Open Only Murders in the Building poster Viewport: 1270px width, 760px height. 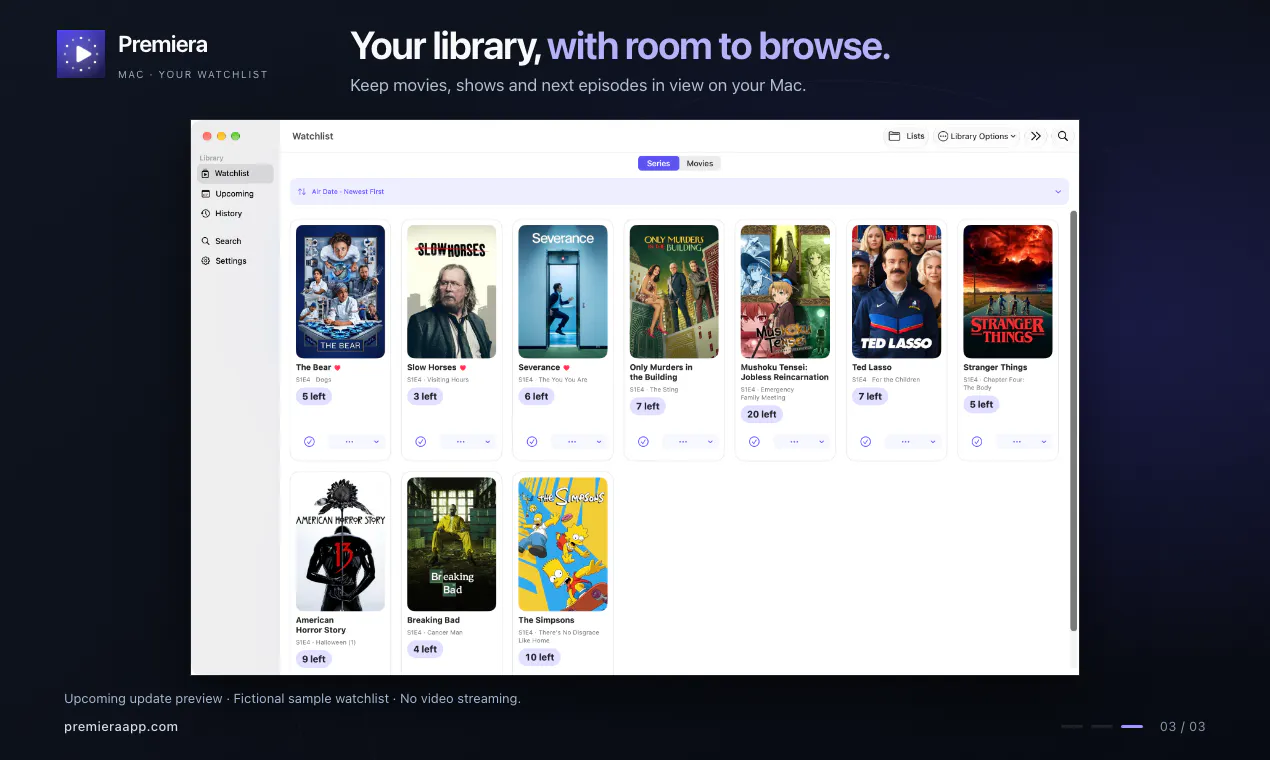674,291
